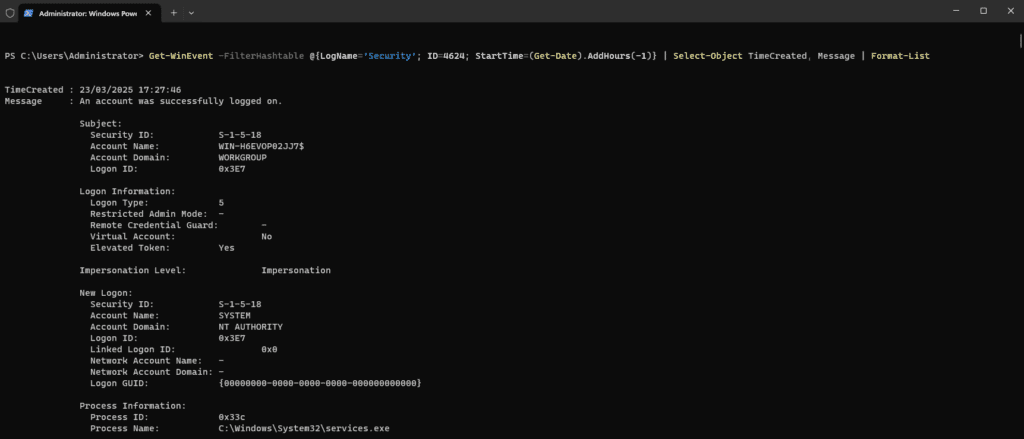This screenshot has width=1024, height=439.
Task: Open a new tab with the plus button
Action: tap(173, 12)
